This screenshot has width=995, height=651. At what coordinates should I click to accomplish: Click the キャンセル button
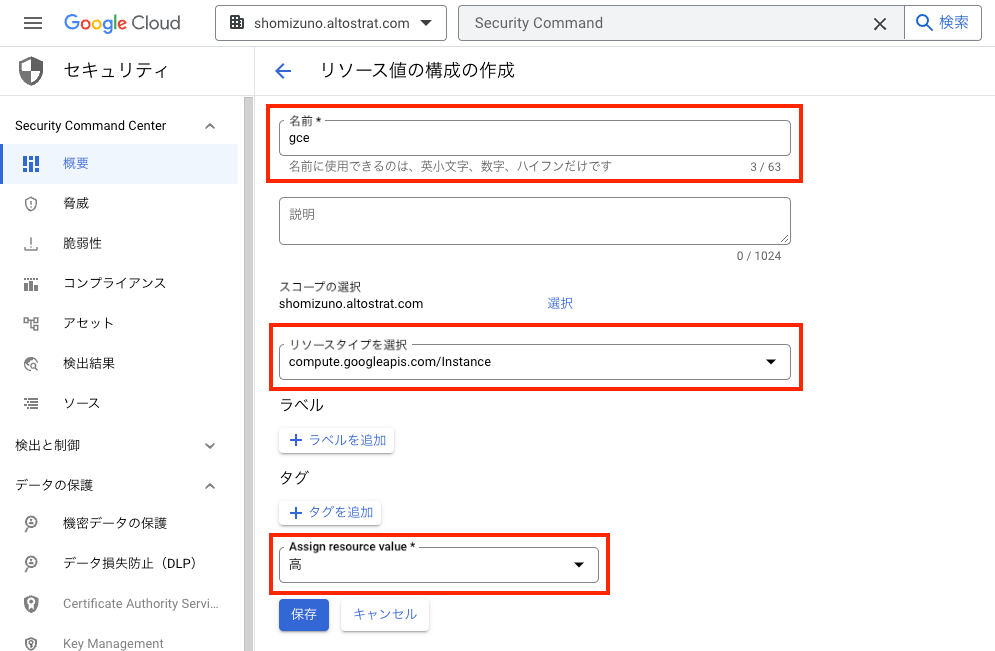coord(385,615)
